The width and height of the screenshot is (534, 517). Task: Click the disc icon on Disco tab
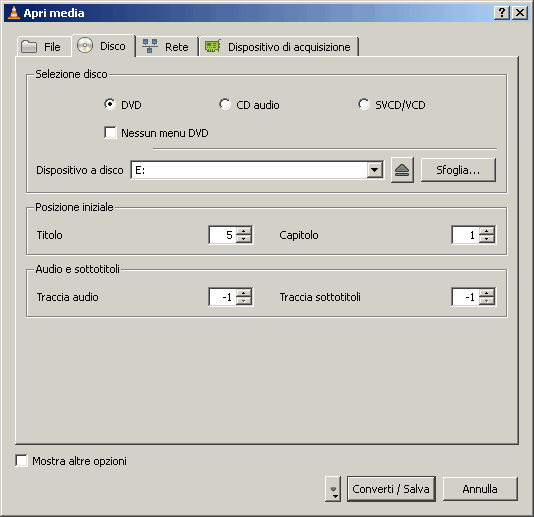85,45
